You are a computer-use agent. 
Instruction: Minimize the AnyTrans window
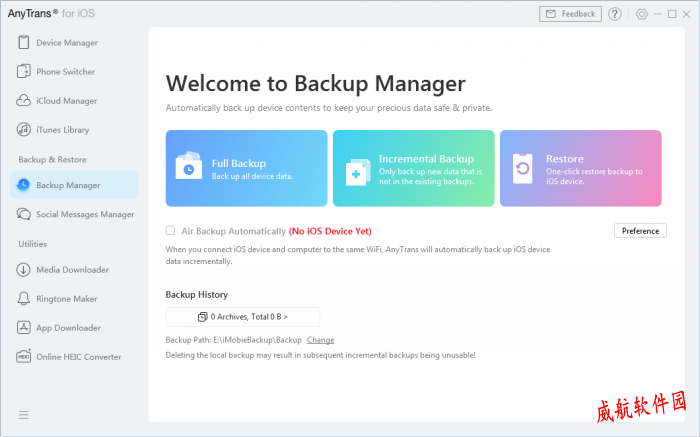(x=658, y=14)
